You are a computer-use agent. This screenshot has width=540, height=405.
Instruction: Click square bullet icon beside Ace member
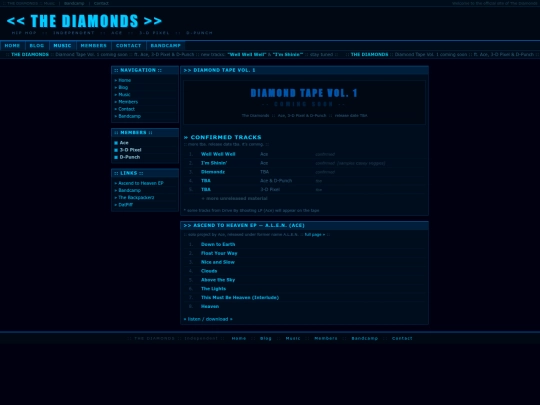pyautogui.click(x=116, y=143)
